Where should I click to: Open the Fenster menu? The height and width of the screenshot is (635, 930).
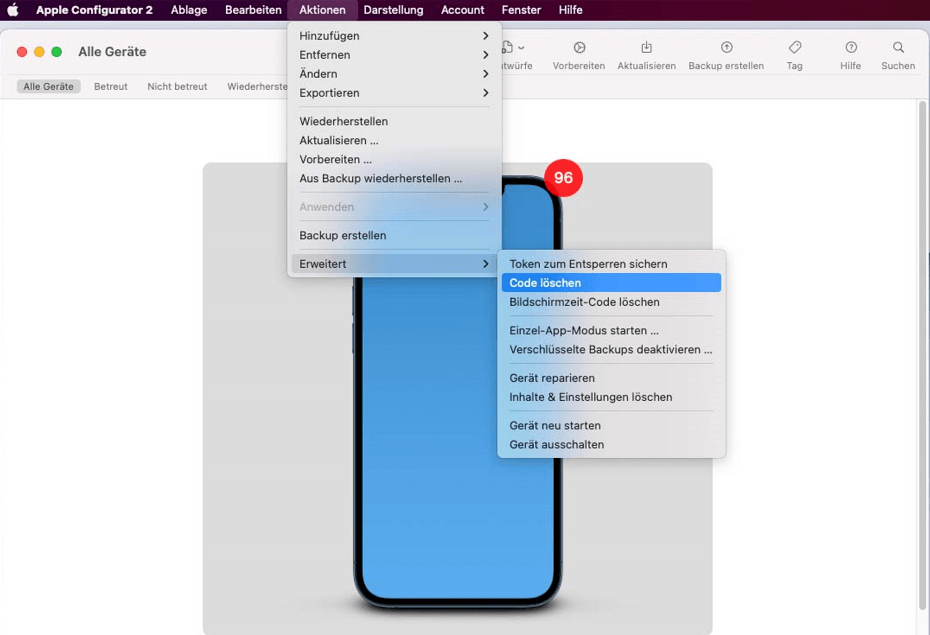[521, 10]
